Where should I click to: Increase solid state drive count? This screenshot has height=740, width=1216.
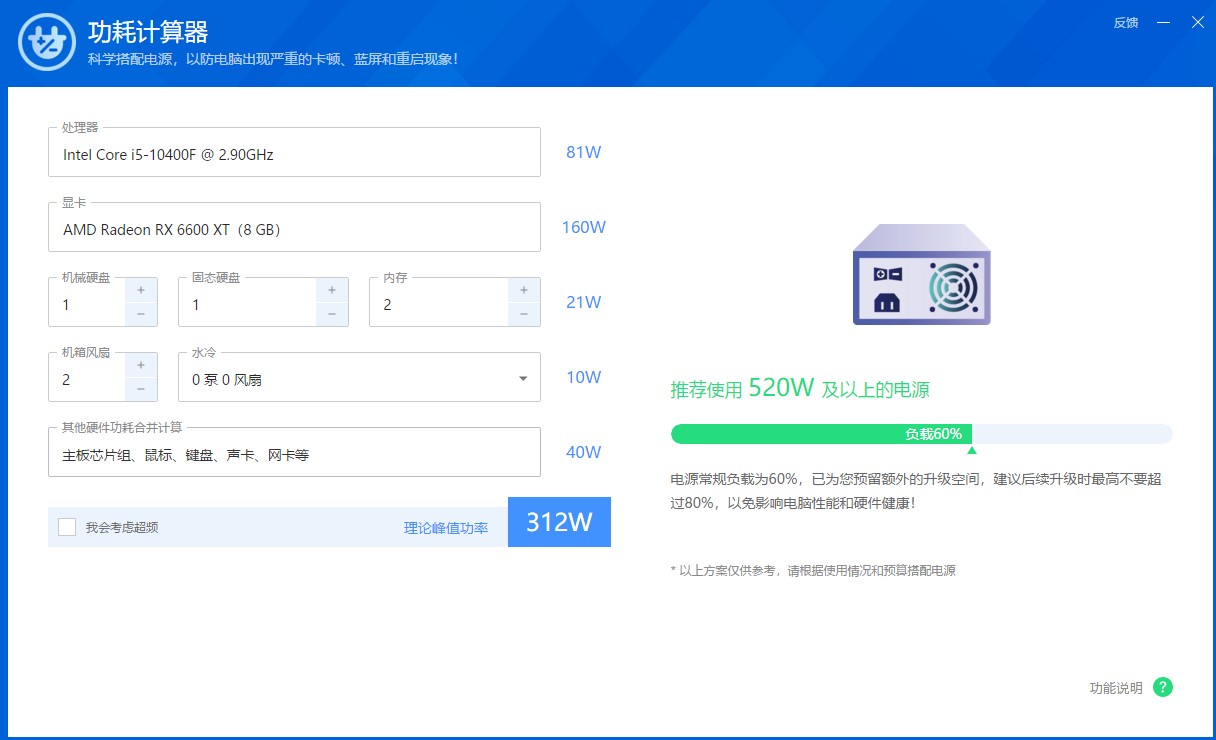(332, 290)
